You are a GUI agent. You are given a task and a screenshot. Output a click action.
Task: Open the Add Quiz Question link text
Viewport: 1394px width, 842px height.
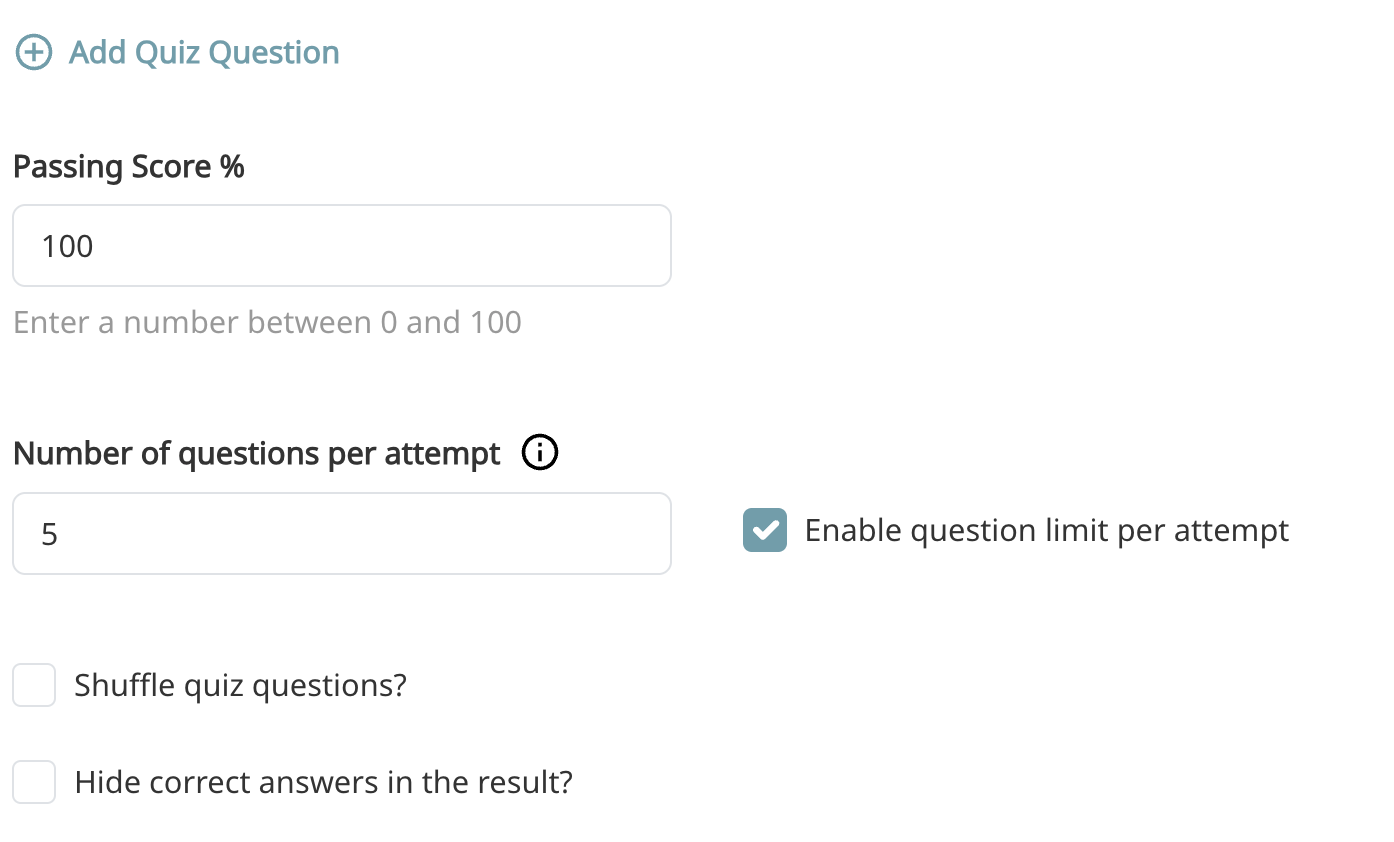[204, 53]
